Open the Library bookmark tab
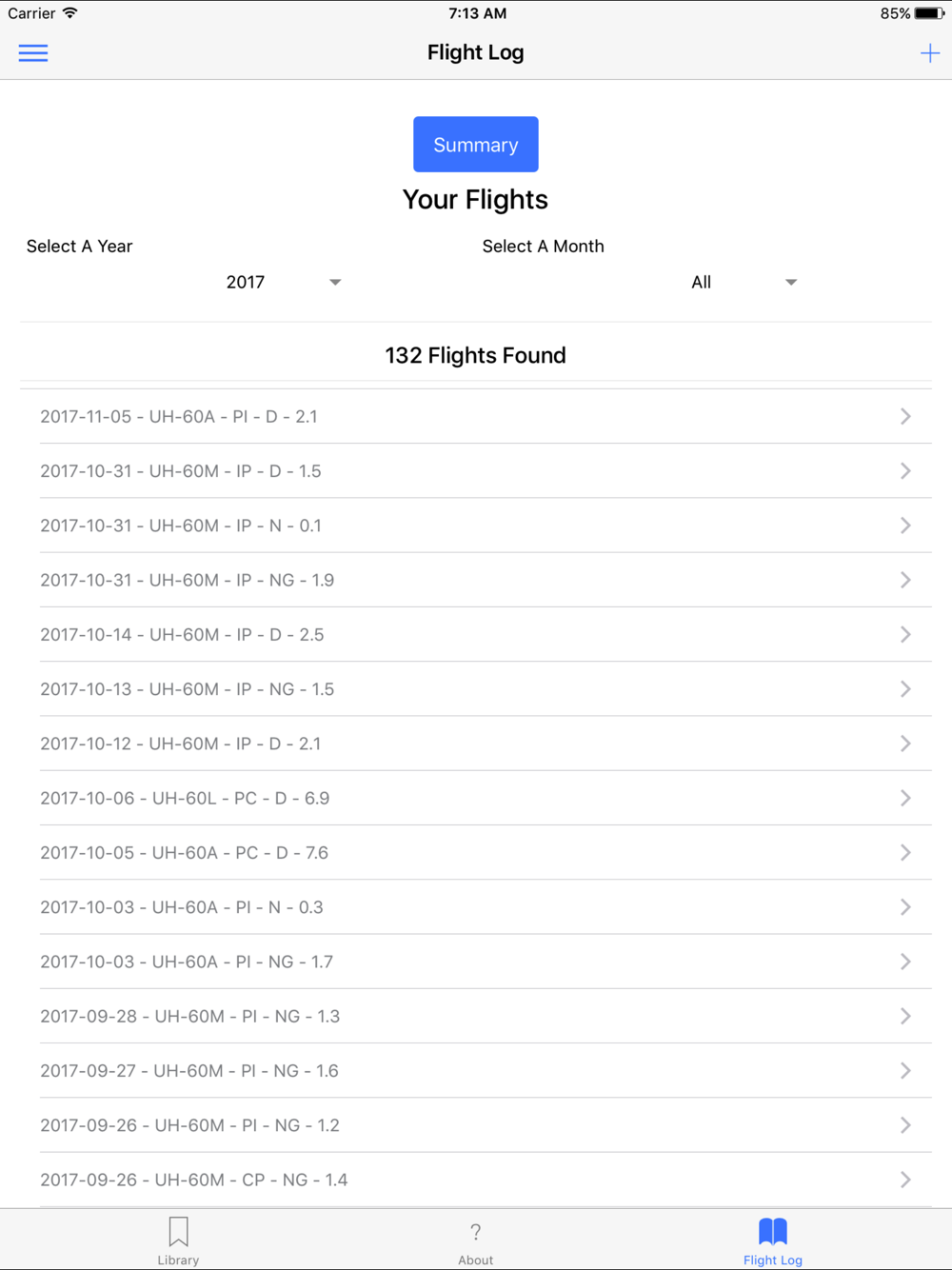 click(178, 1240)
